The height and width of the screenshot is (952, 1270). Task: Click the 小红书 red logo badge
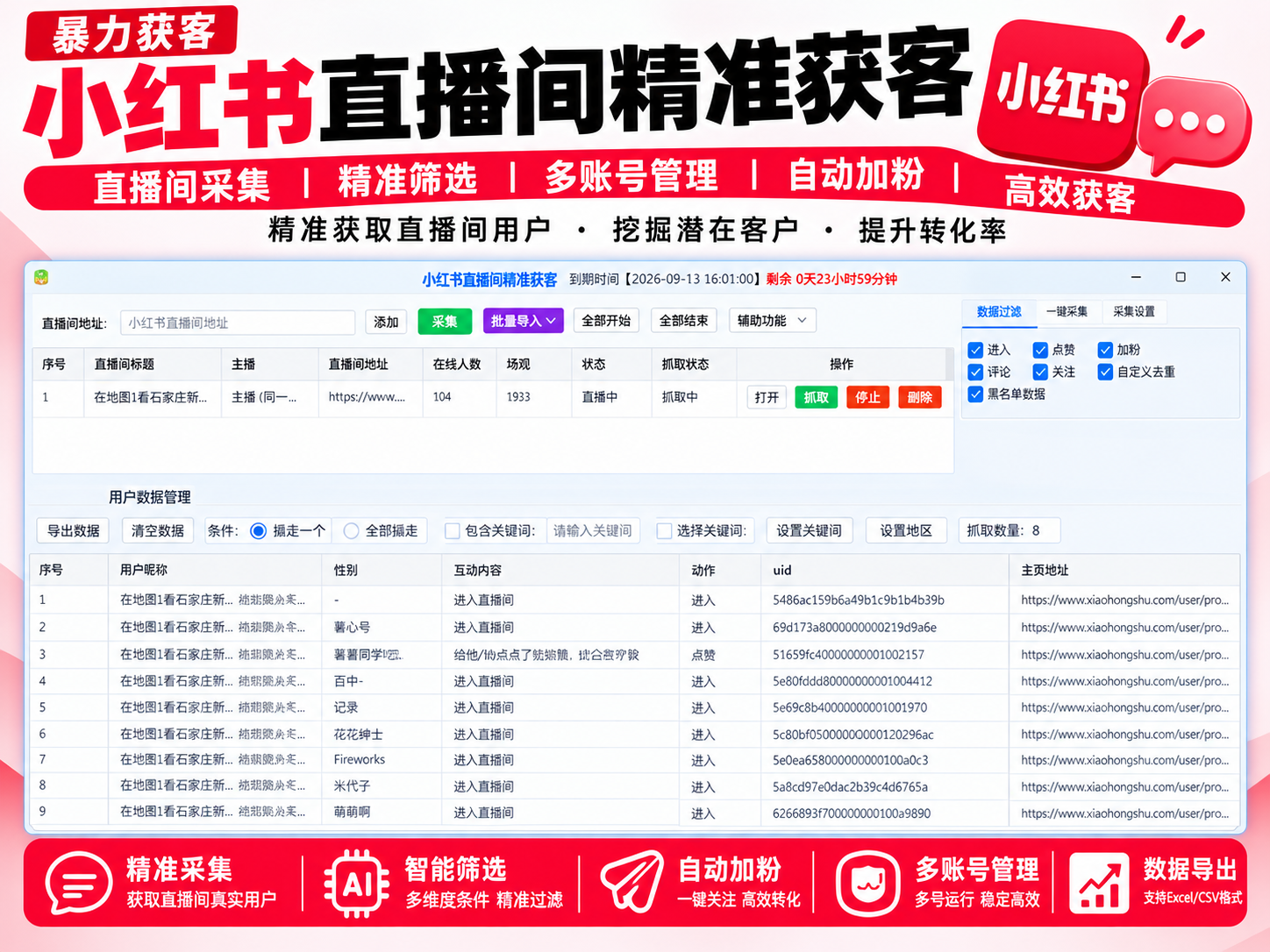pyautogui.click(x=1062, y=94)
